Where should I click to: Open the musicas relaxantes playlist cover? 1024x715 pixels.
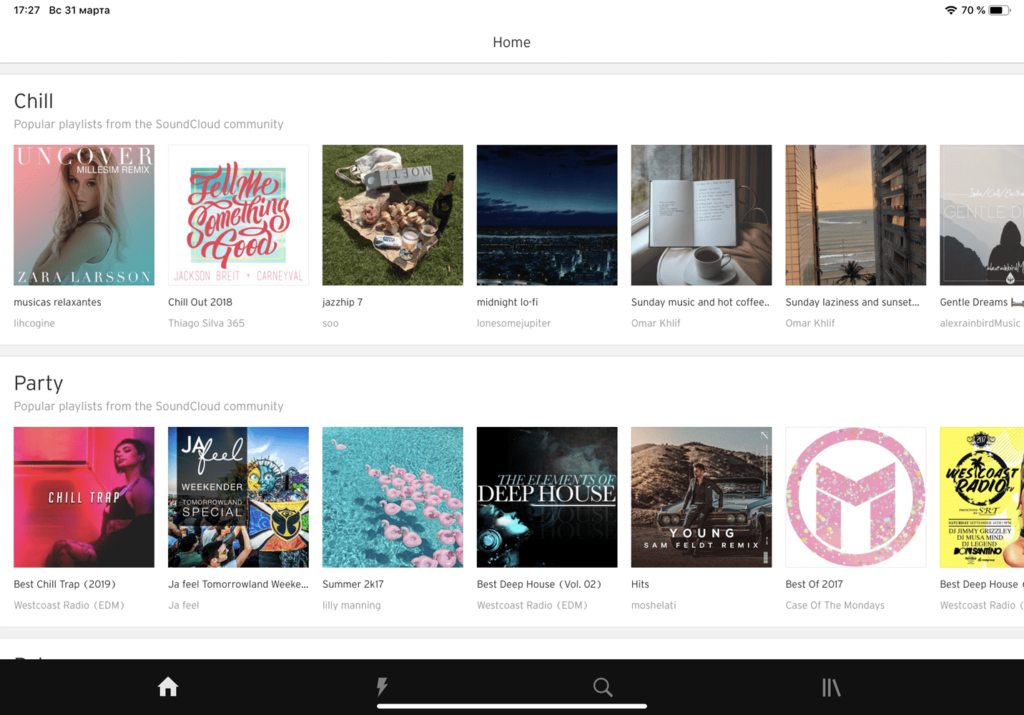pyautogui.click(x=84, y=215)
